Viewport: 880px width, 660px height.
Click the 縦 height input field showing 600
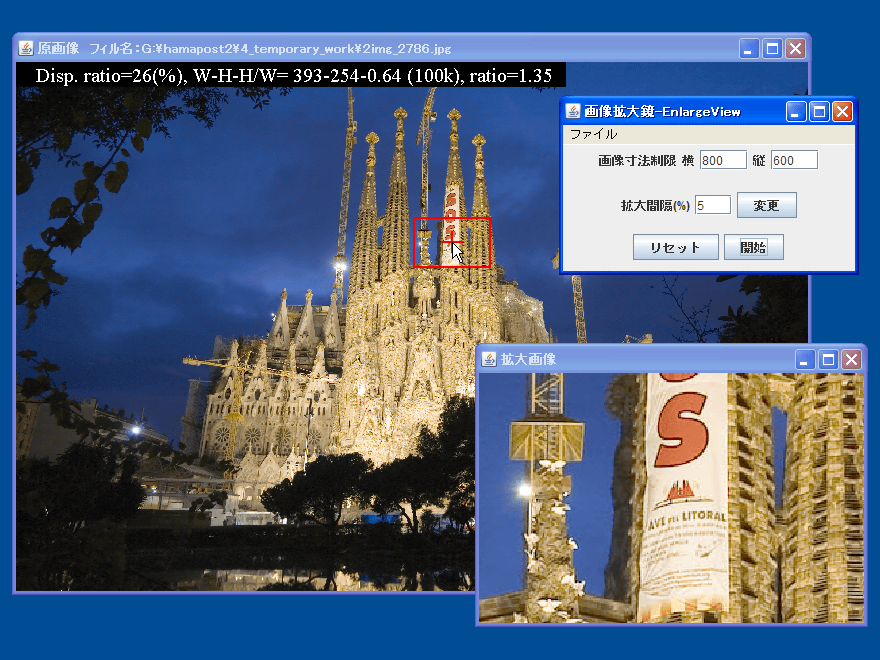(794, 160)
